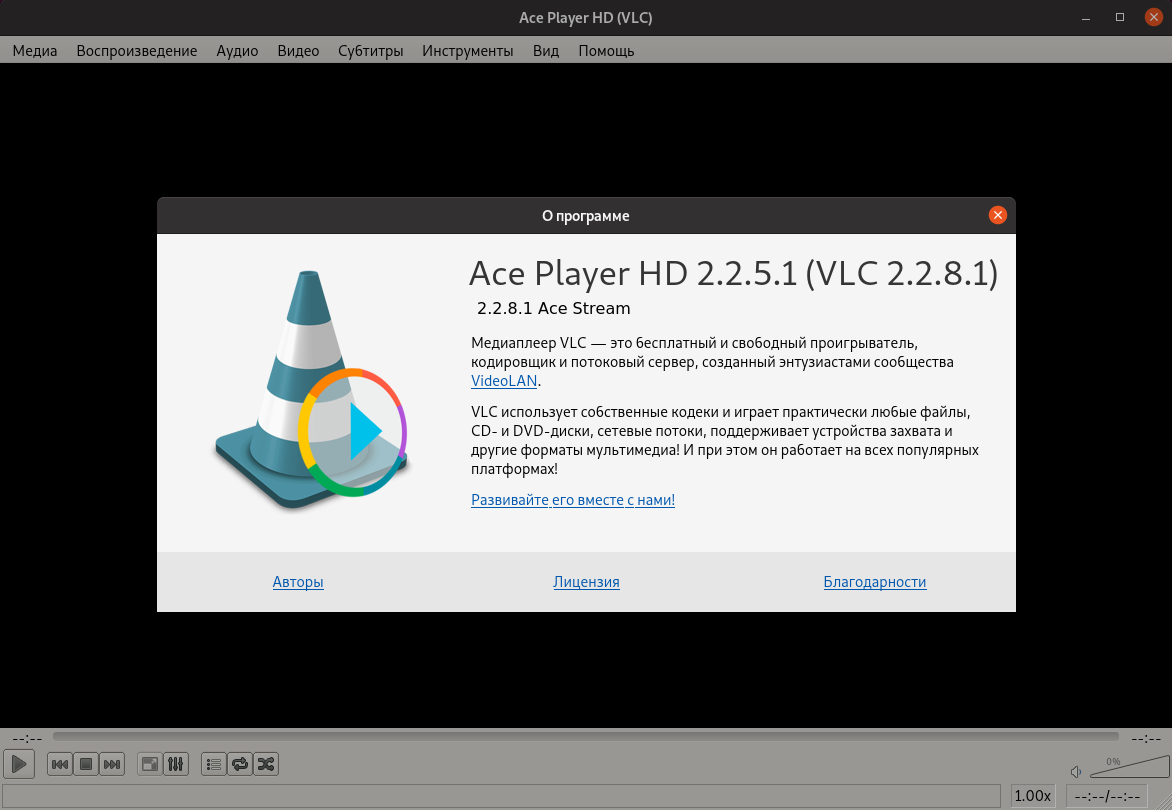Open the extended settings equalizer icon
Viewport: 1172px width, 810px height.
(x=176, y=764)
